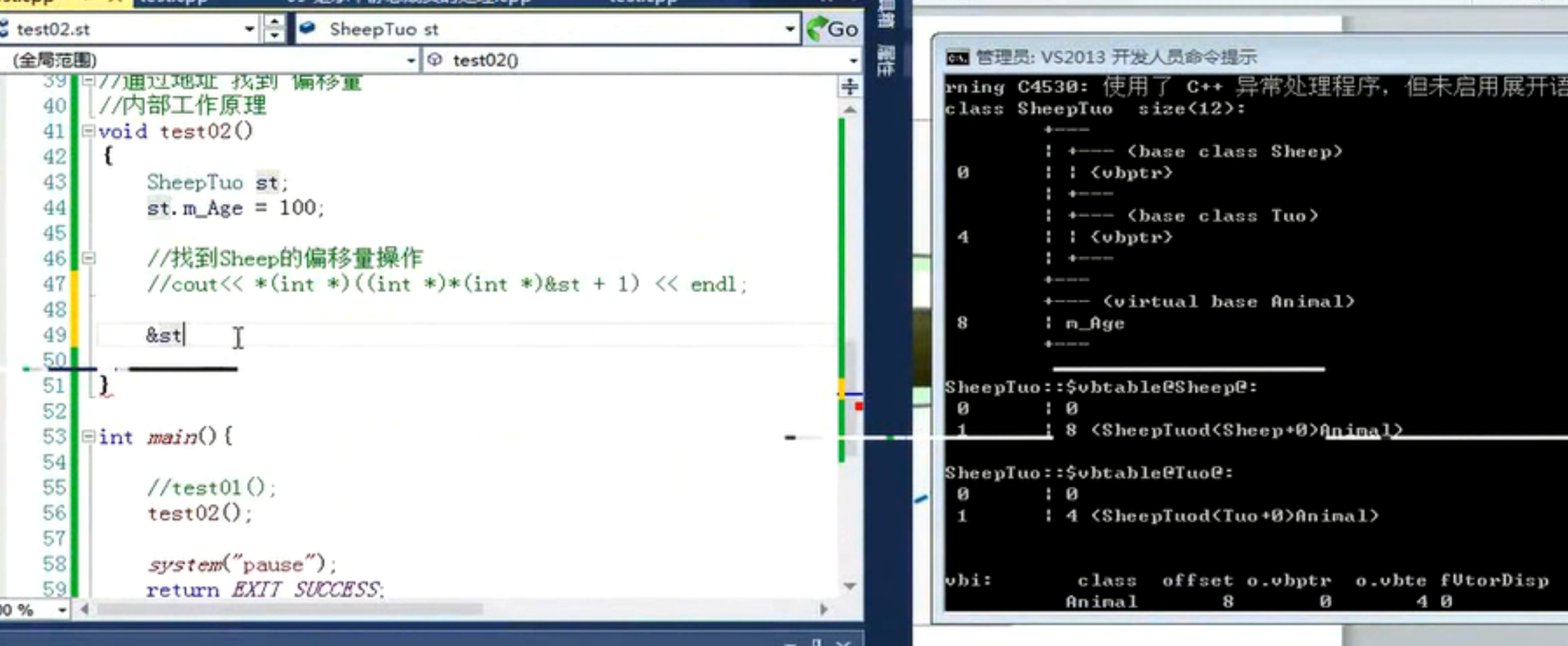The width and height of the screenshot is (1568, 646).
Task: Click the C4530 warning line in console
Action: (1255, 87)
